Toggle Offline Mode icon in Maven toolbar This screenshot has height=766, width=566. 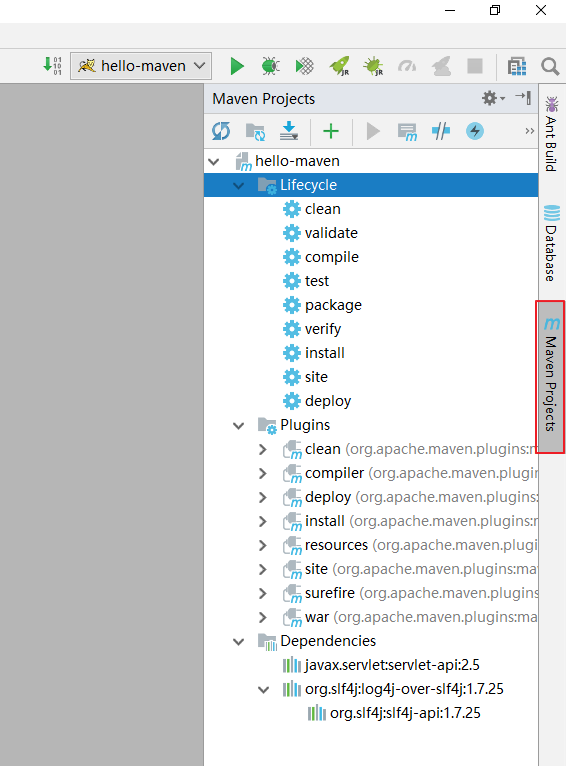click(441, 131)
